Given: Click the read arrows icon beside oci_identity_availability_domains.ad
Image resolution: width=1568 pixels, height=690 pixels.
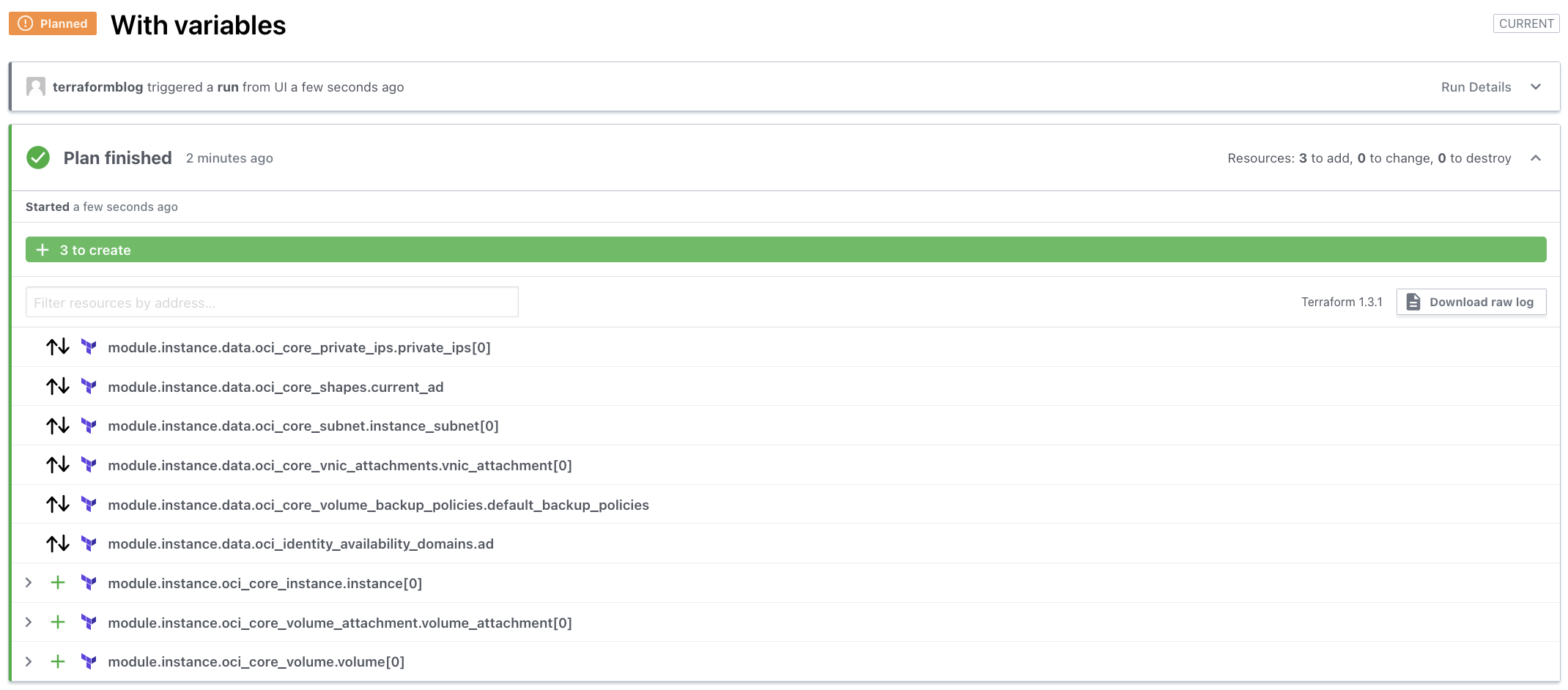Looking at the screenshot, I should tap(58, 544).
